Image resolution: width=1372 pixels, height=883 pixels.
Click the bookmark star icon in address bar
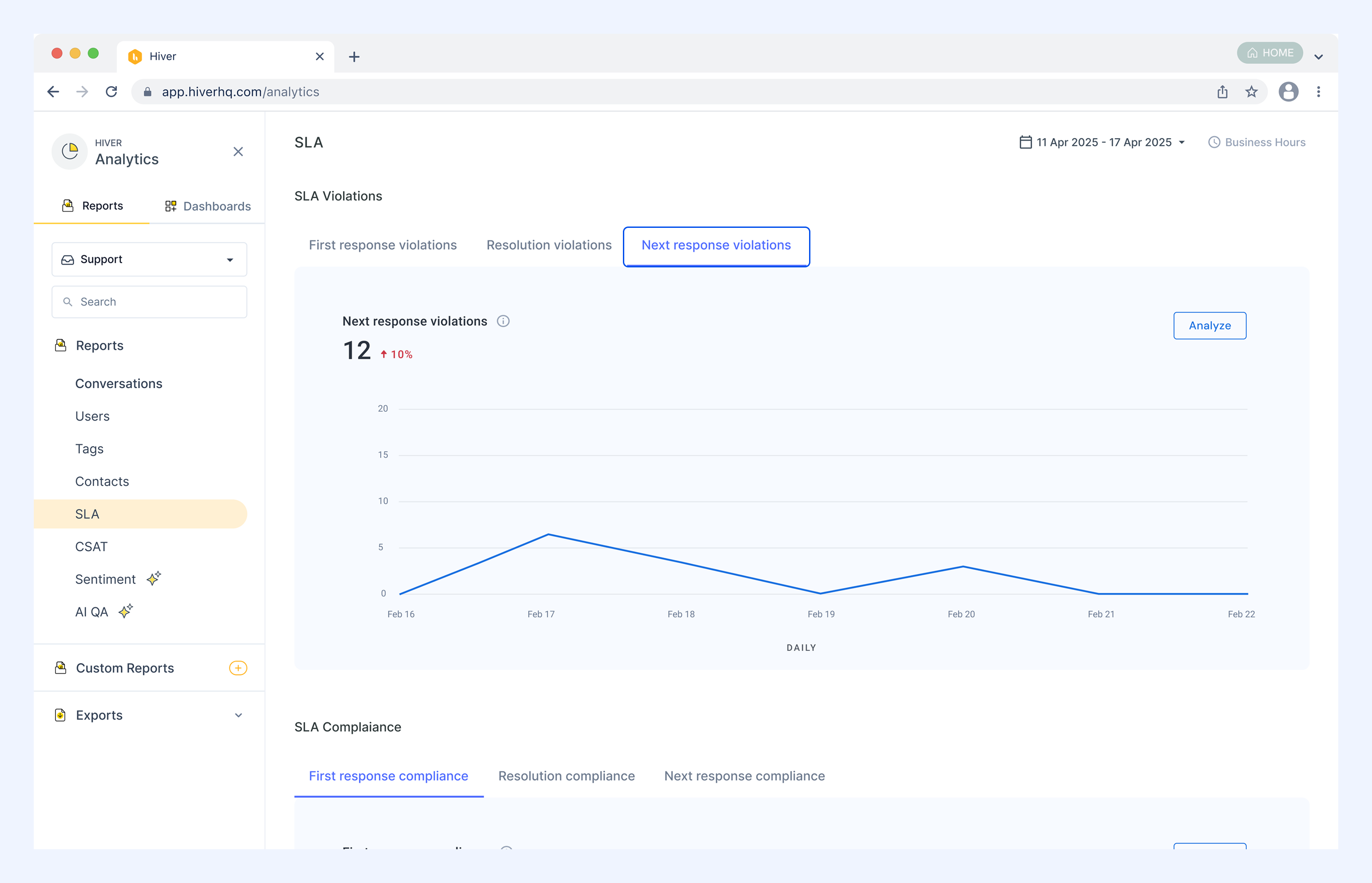coord(1252,92)
